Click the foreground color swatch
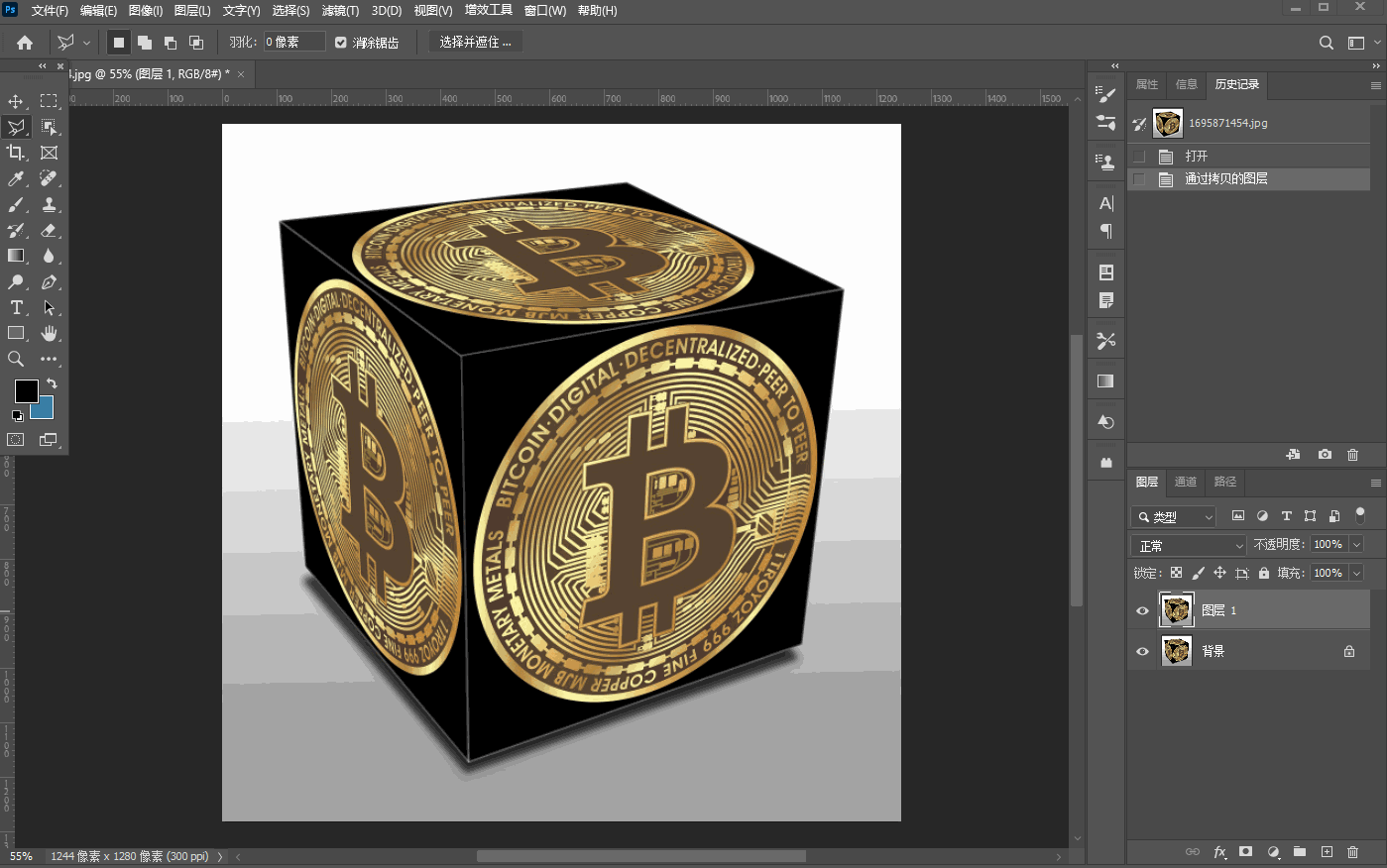Viewport: 1387px width, 868px height. (26, 390)
